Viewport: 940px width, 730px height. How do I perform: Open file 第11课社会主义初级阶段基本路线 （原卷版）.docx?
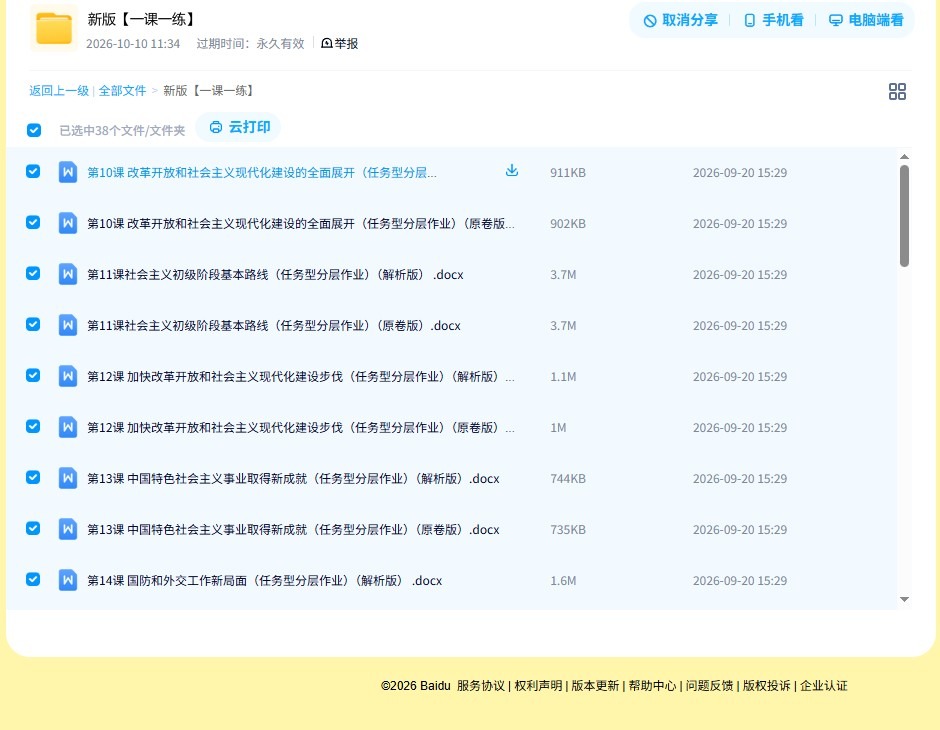274,325
